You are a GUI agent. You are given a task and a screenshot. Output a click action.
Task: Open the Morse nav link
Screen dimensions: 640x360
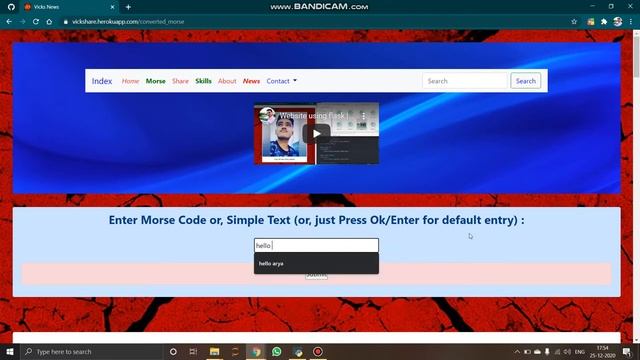coord(156,81)
